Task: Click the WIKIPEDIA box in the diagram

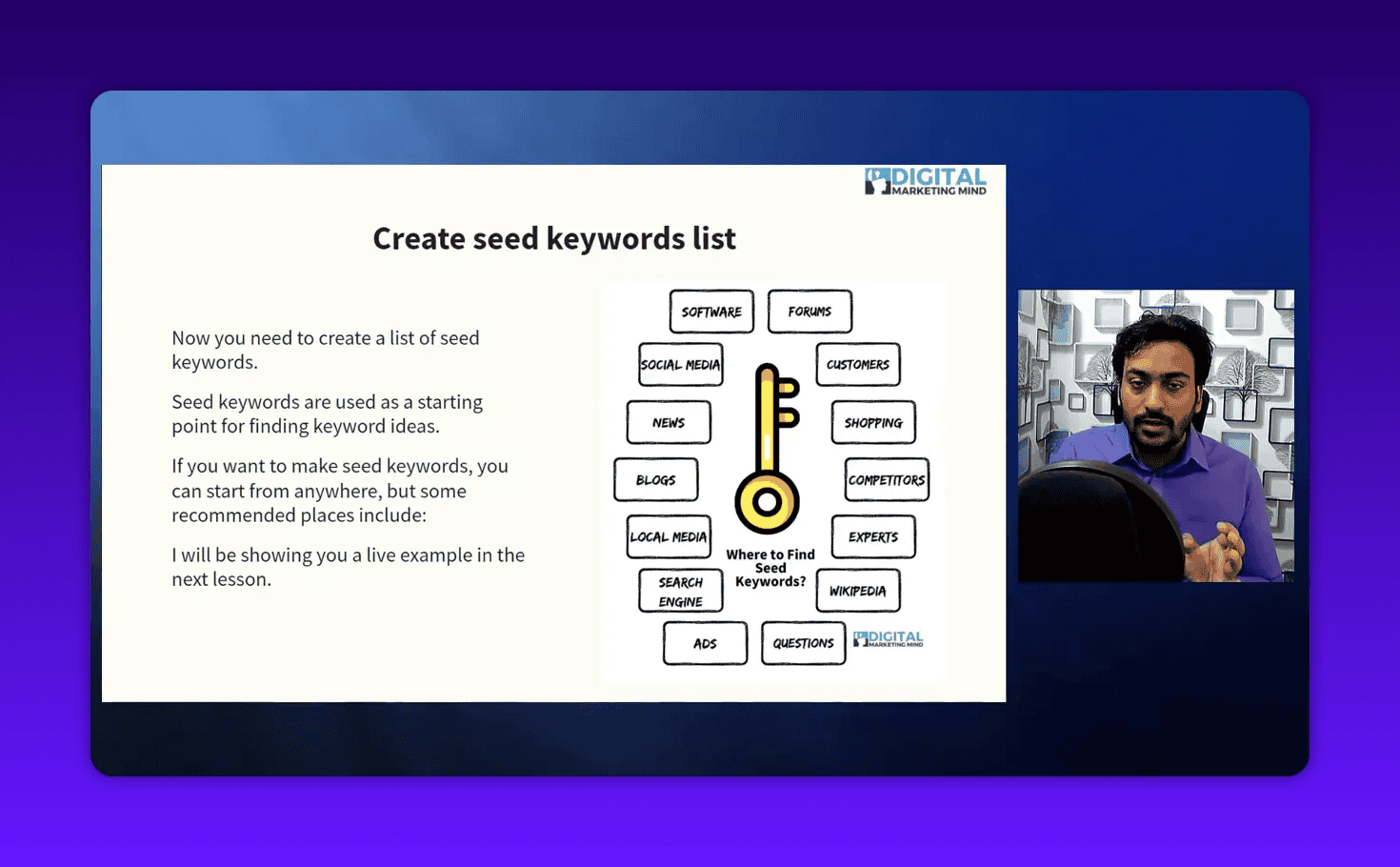Action: (856, 590)
